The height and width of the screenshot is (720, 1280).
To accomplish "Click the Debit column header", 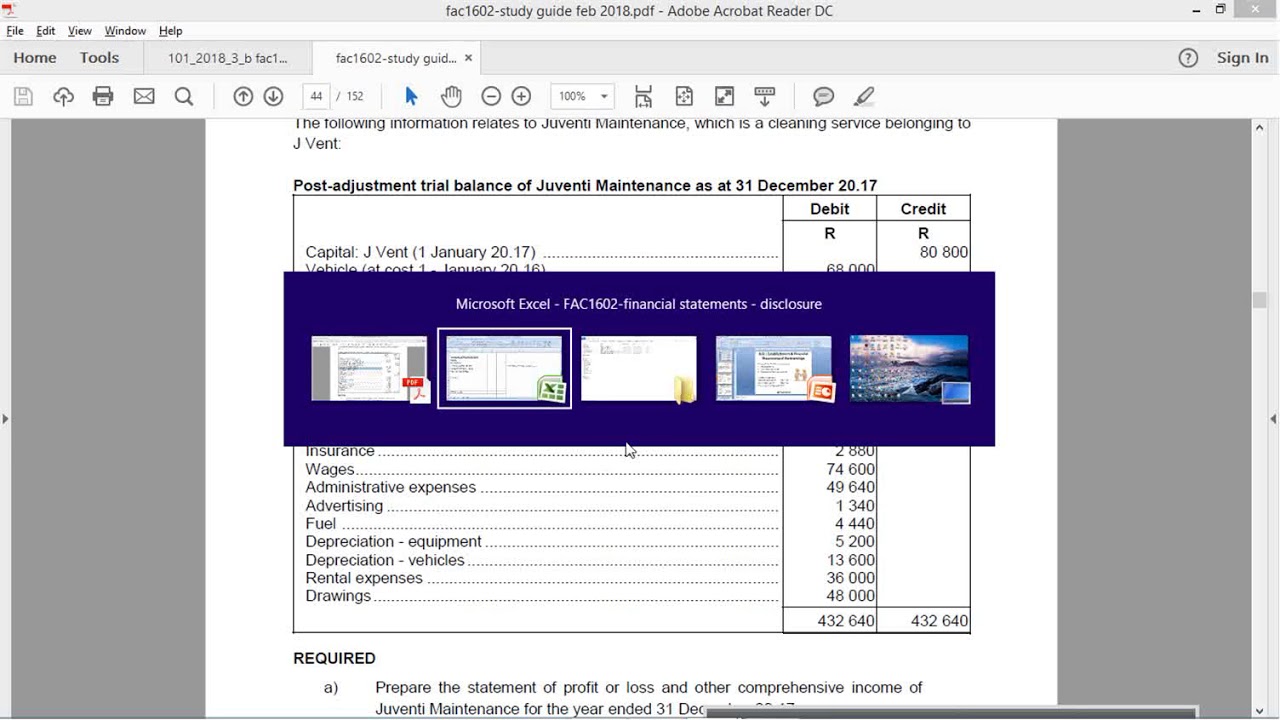I will pyautogui.click(x=830, y=209).
